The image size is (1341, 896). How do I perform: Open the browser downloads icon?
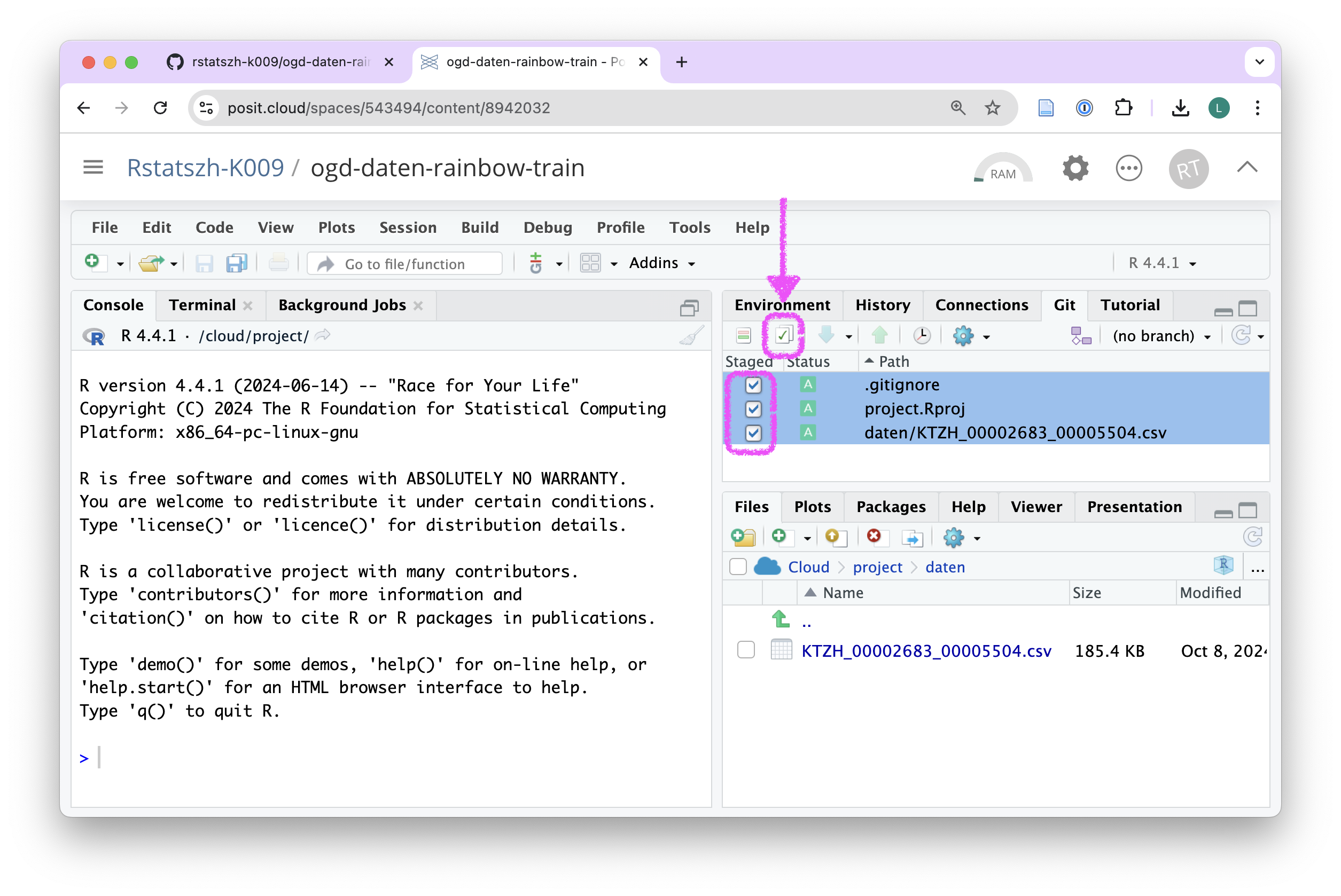click(x=1180, y=108)
